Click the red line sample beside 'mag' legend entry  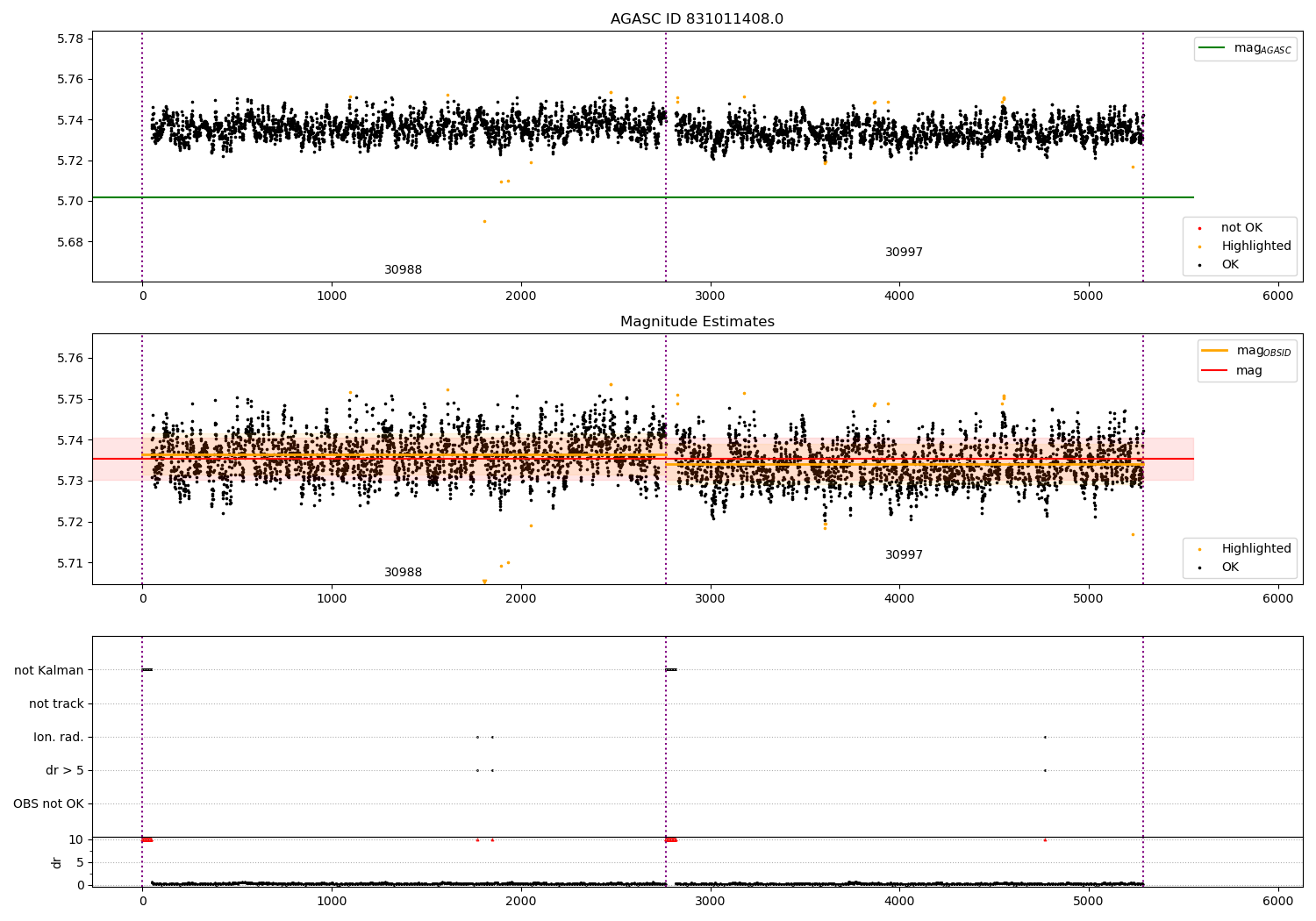[x=1215, y=371]
